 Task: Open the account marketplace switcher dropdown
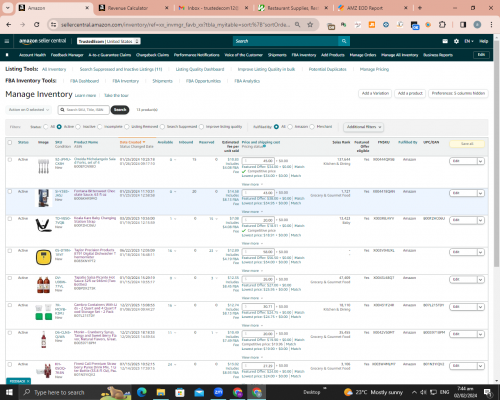tap(109, 41)
